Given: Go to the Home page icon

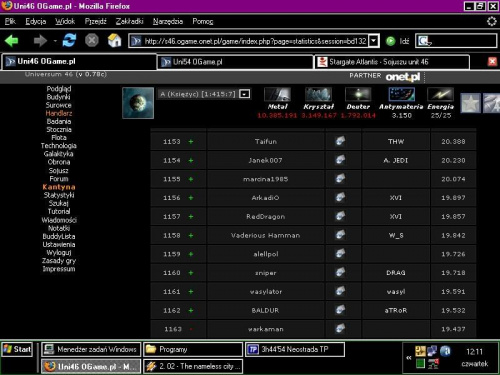Looking at the screenshot, I should (x=114, y=41).
